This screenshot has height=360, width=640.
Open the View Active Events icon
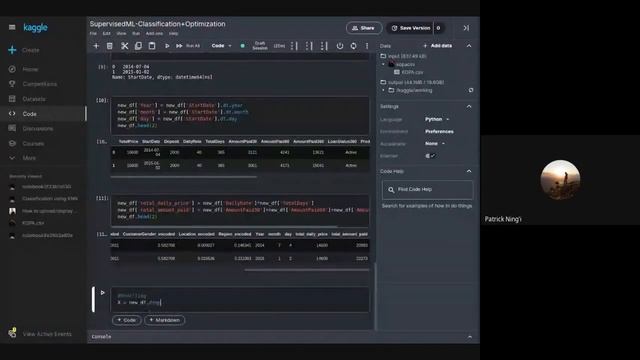point(12,333)
